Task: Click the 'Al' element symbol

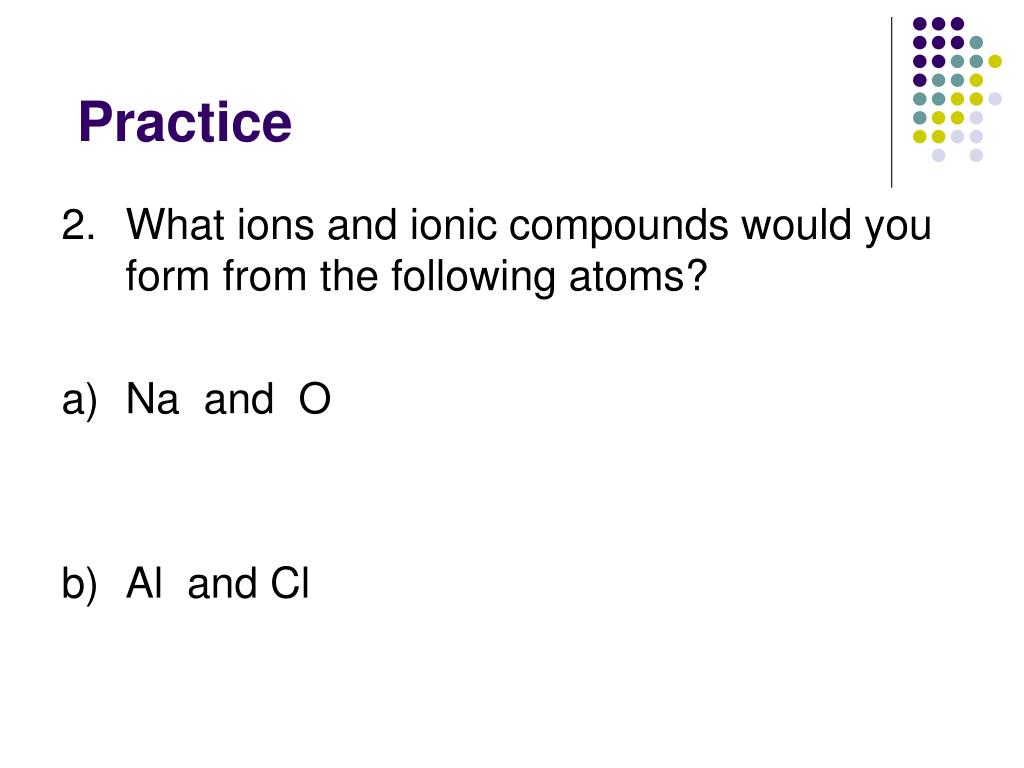Action: point(144,583)
